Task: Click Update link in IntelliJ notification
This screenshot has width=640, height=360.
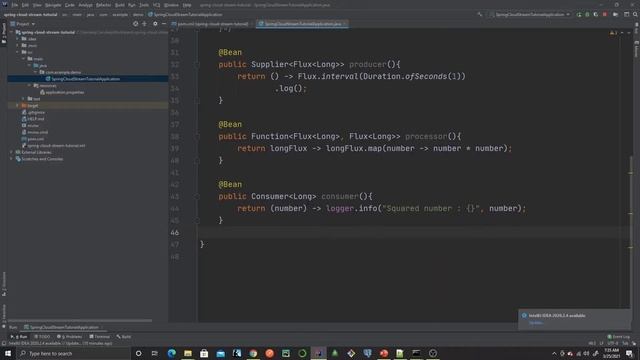Action: coord(536,323)
